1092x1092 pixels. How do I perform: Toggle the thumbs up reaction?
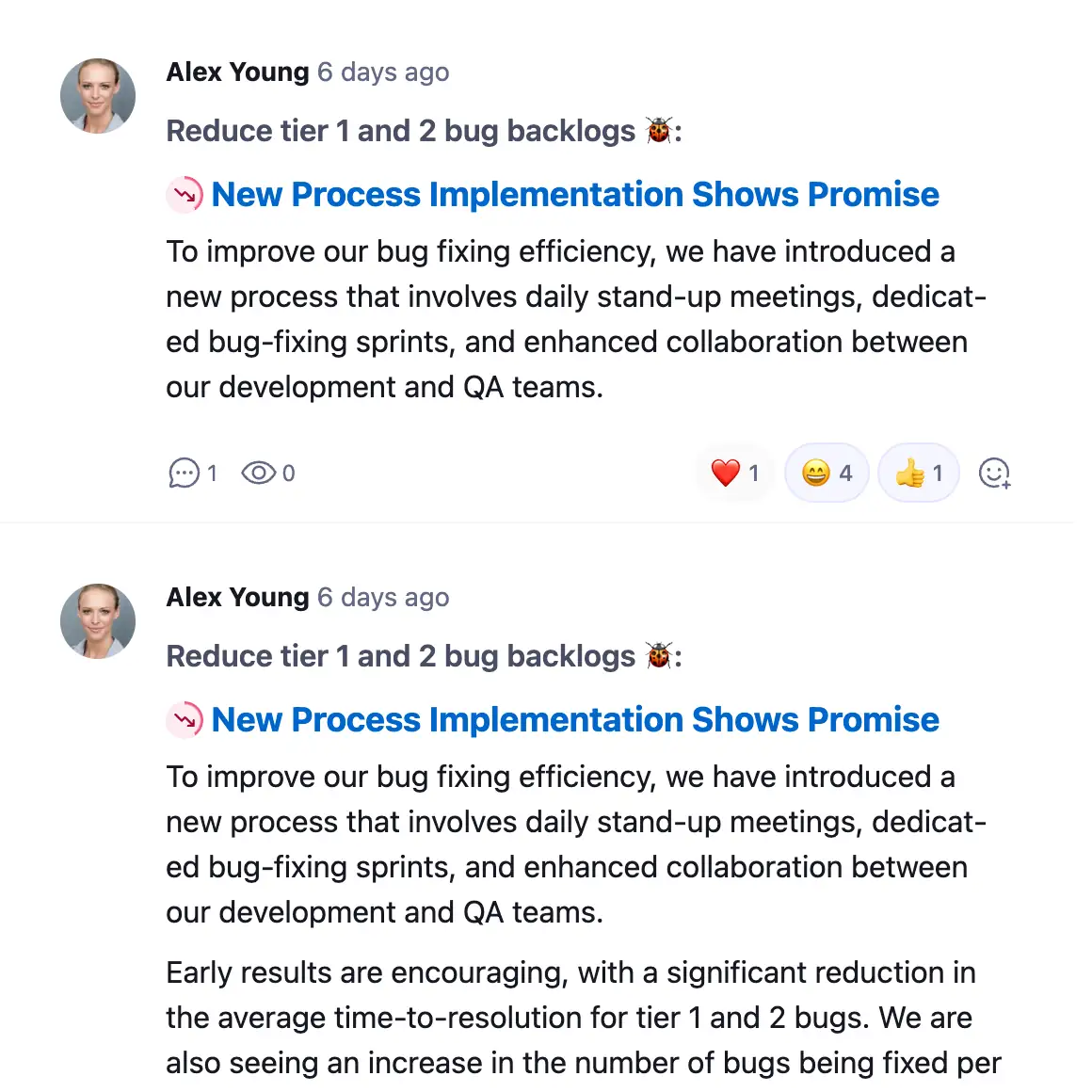pos(919,473)
